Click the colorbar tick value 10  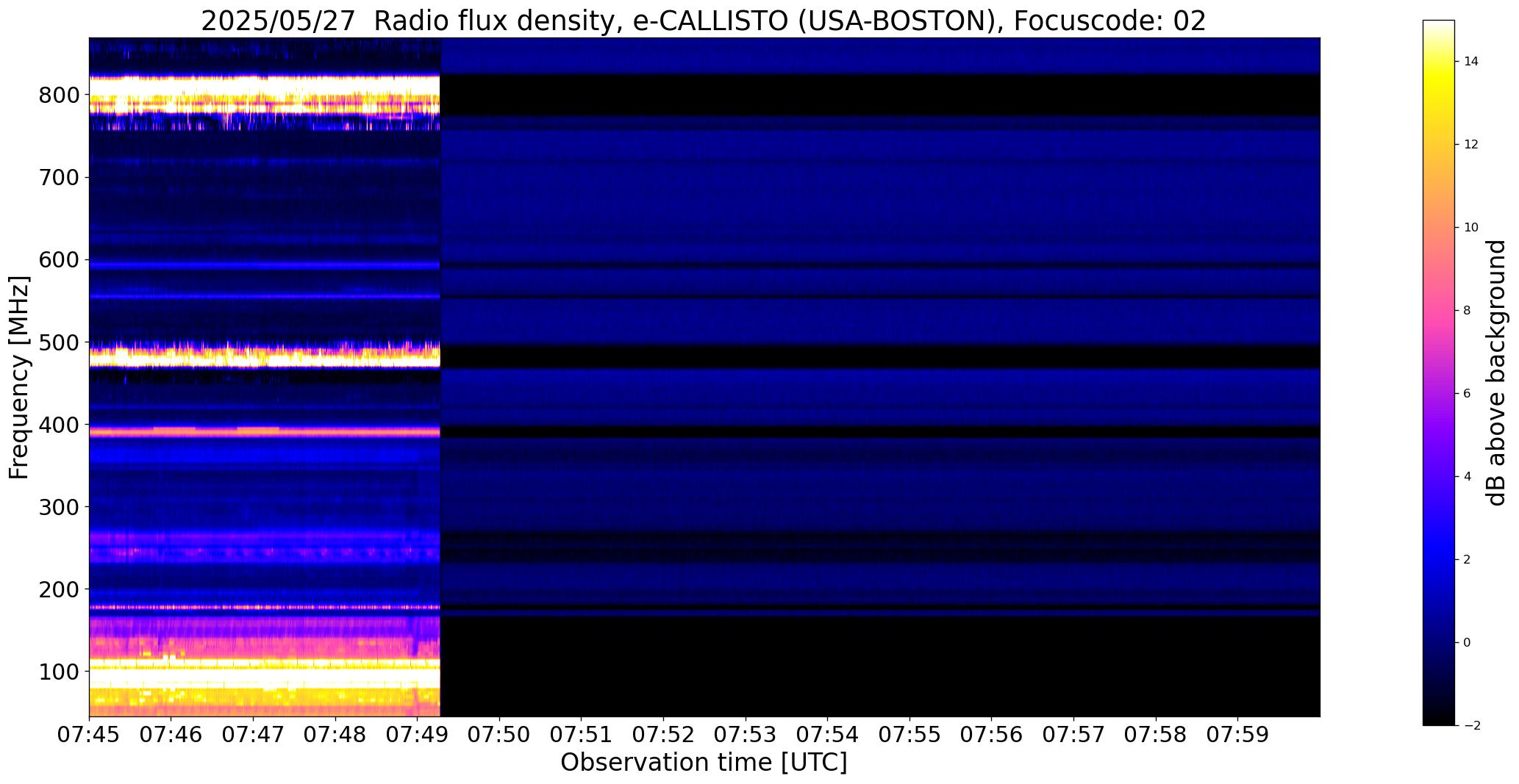point(1471,228)
